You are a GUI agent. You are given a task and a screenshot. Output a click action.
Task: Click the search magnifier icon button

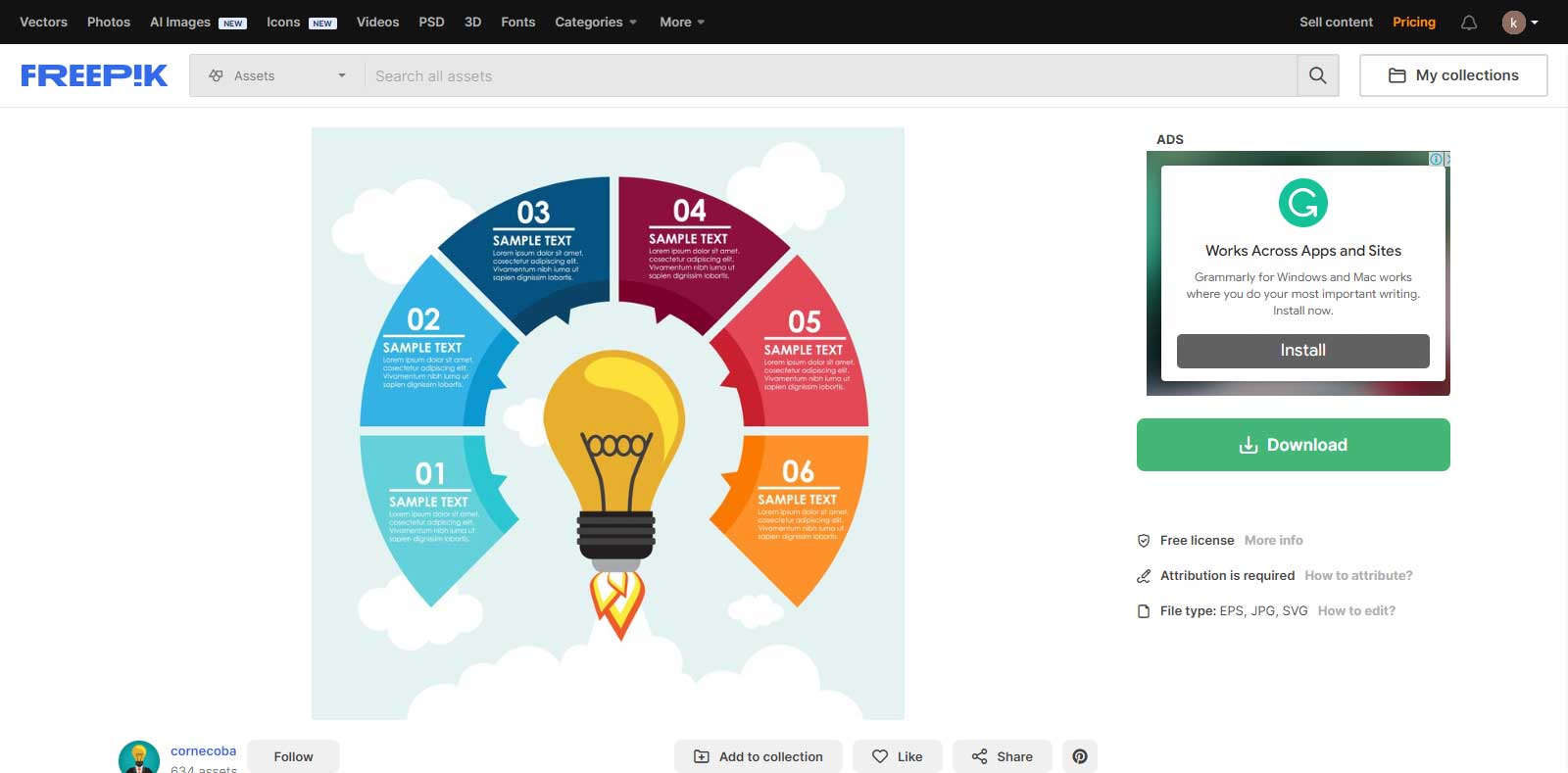click(1318, 75)
